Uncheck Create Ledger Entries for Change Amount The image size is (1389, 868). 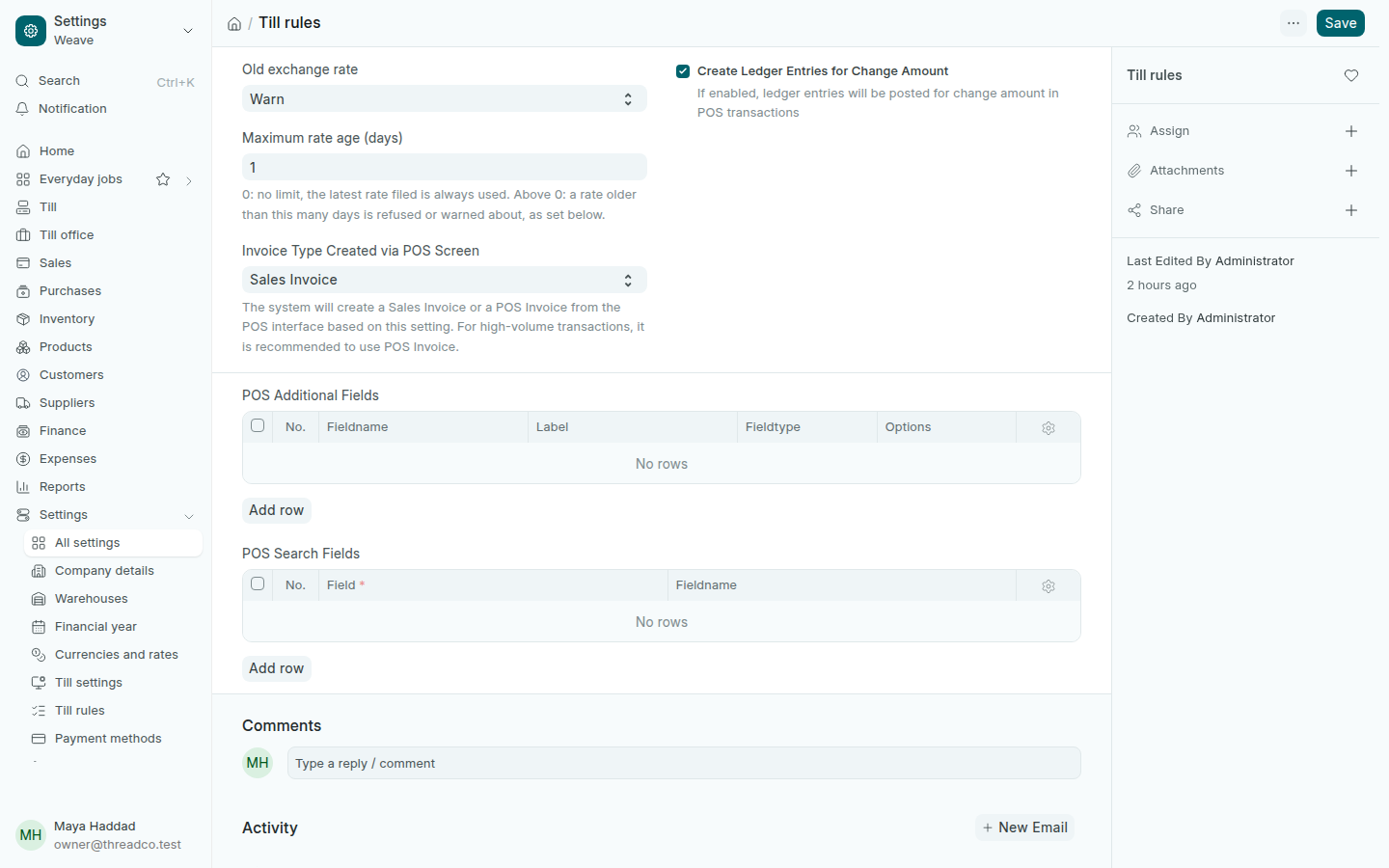[x=683, y=71]
